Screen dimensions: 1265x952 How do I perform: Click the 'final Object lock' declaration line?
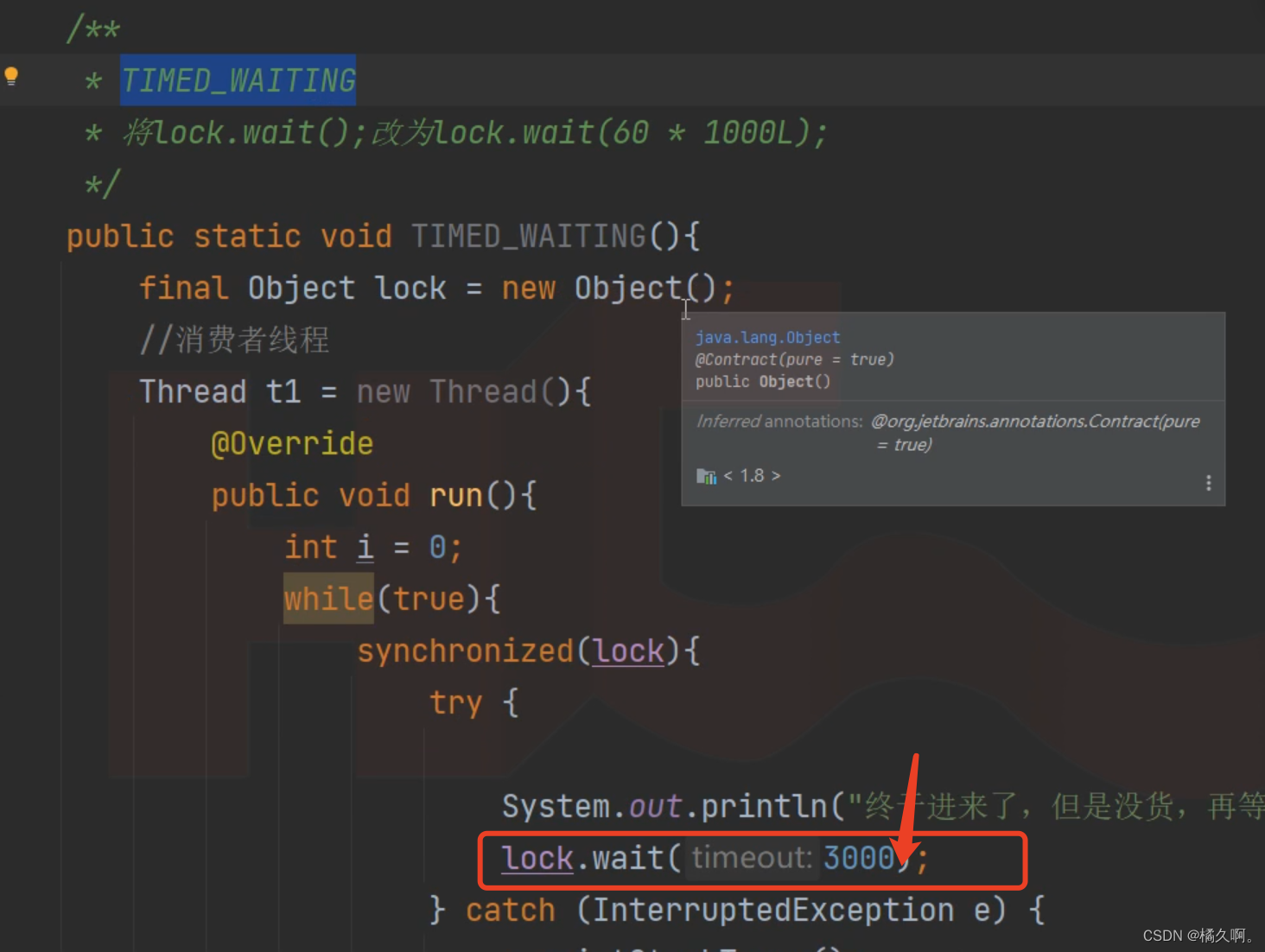pos(436,288)
